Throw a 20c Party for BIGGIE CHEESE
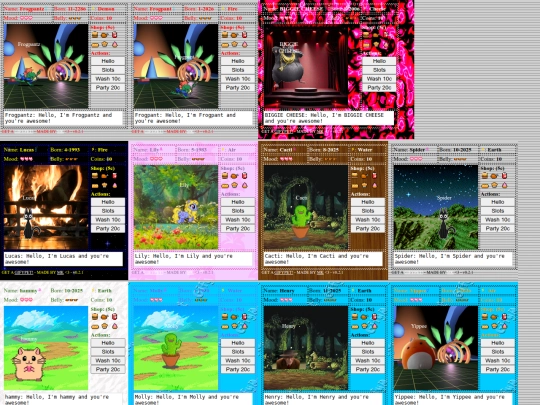 (x=379, y=88)
